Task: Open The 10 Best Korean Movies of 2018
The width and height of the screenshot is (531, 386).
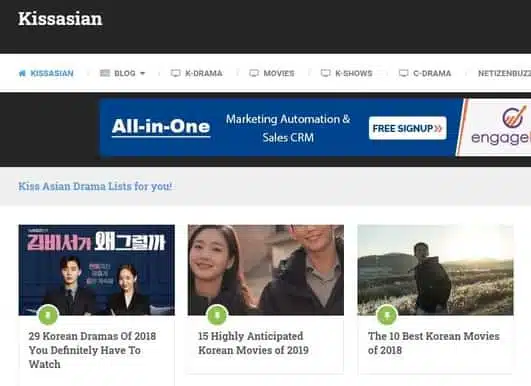Action: (433, 343)
